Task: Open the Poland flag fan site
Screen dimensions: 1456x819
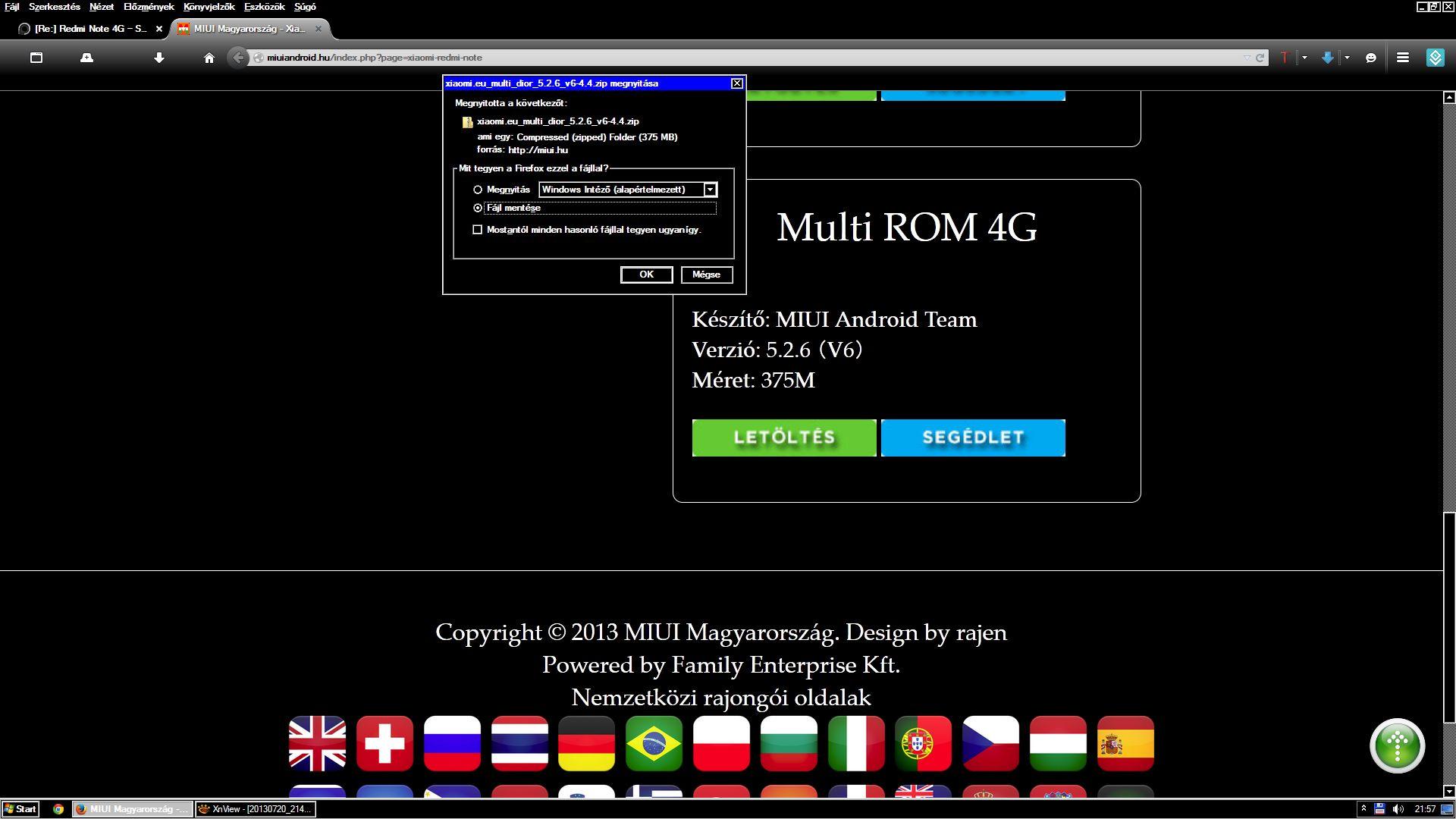Action: [x=722, y=743]
